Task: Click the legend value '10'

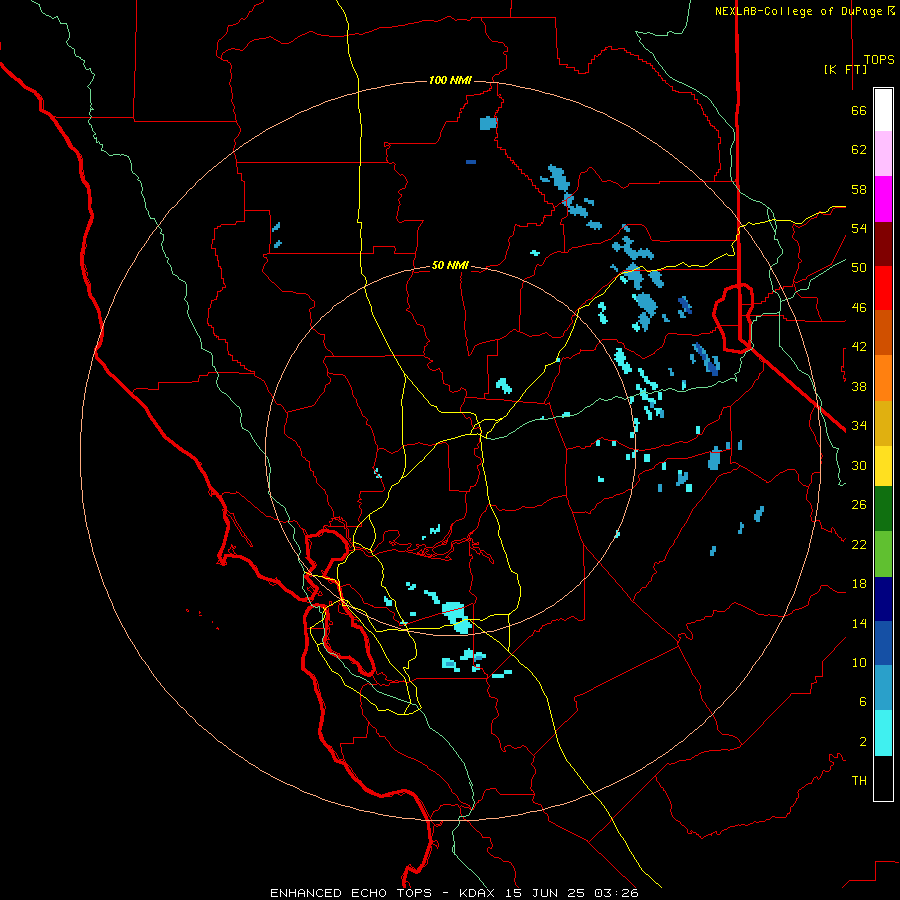Action: [859, 662]
